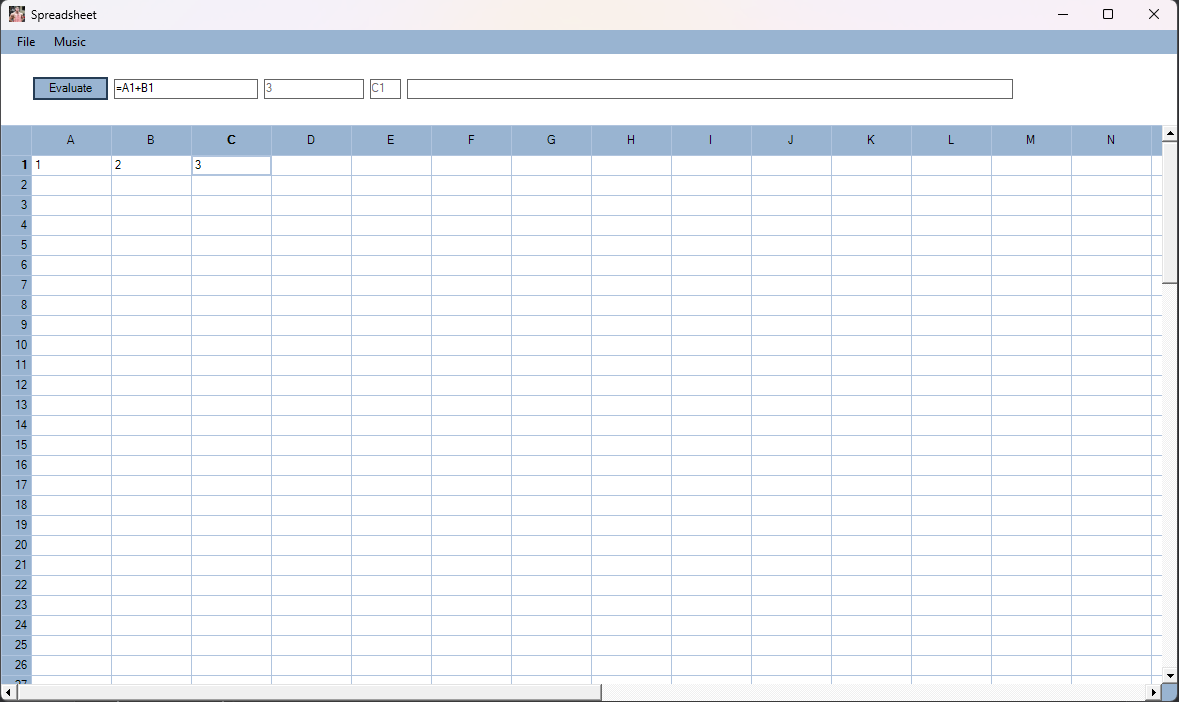Open the File menu
The height and width of the screenshot is (702, 1179).
(x=26, y=42)
